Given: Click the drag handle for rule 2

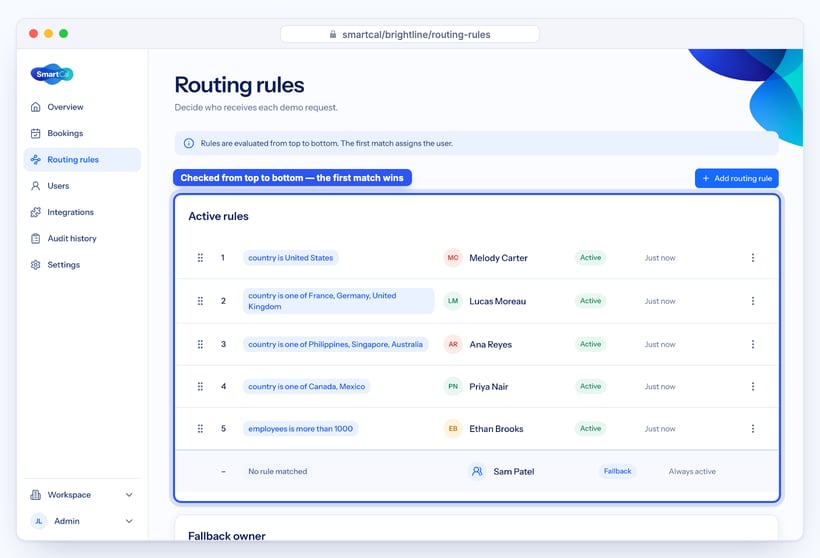Looking at the screenshot, I should (200, 301).
